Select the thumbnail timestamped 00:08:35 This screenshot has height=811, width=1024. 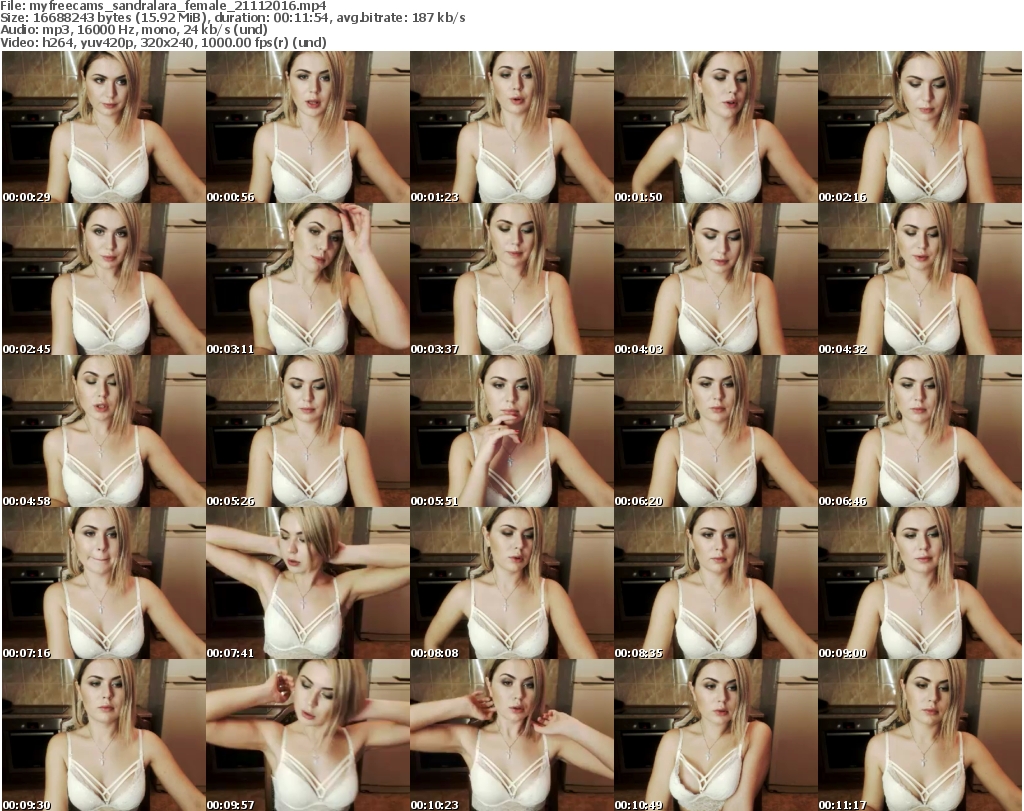(715, 583)
